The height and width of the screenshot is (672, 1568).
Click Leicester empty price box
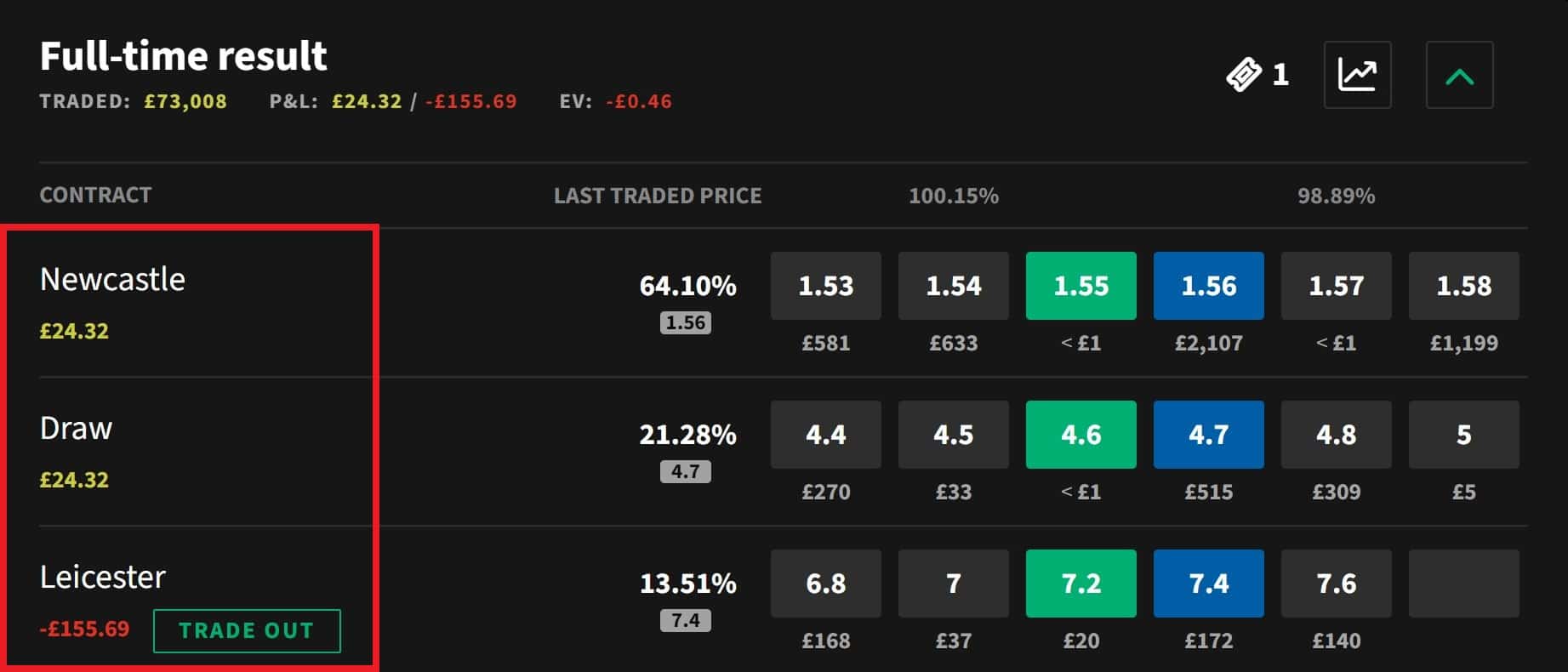tap(1463, 584)
